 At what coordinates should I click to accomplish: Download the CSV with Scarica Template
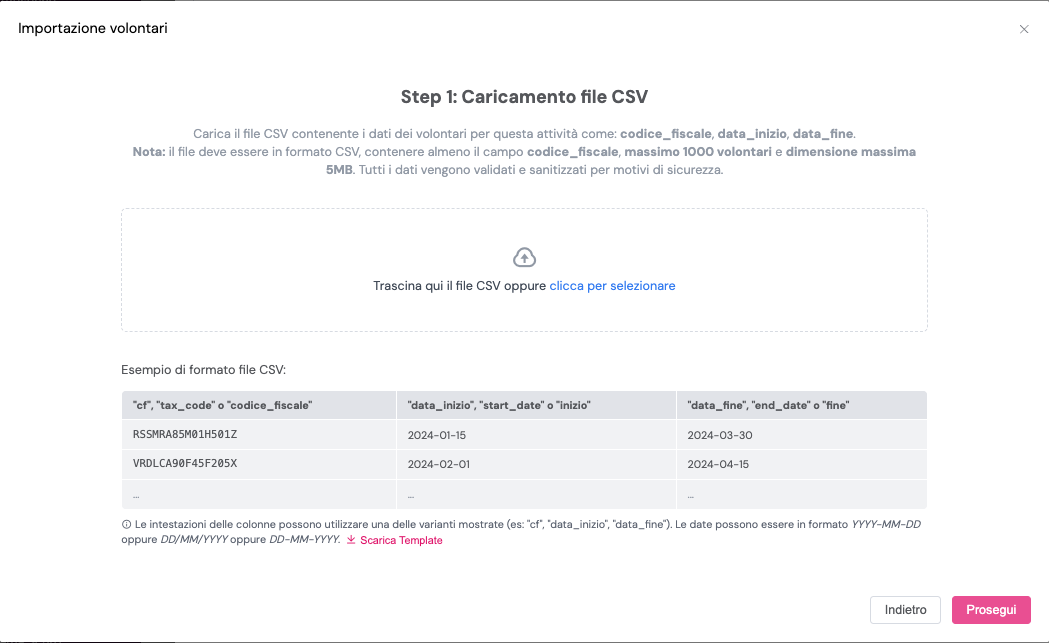click(401, 540)
